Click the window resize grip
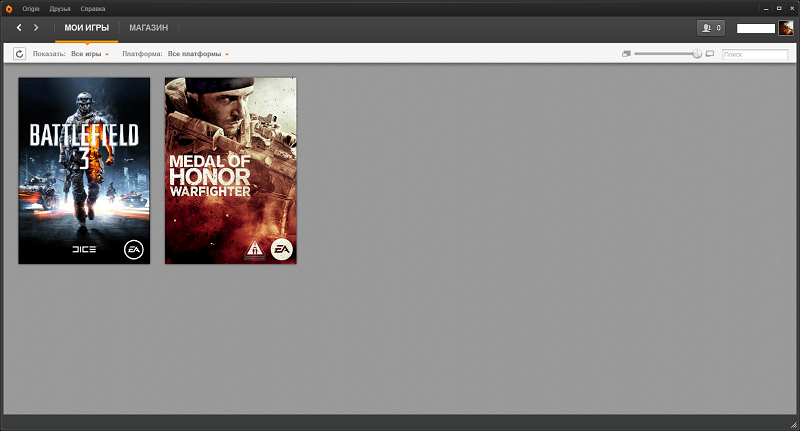800x431 pixels. (793, 425)
